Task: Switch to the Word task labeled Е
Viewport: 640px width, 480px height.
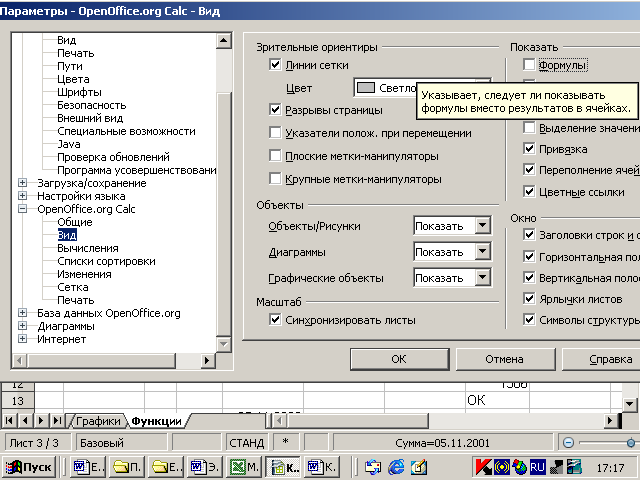Action: pos(88,467)
